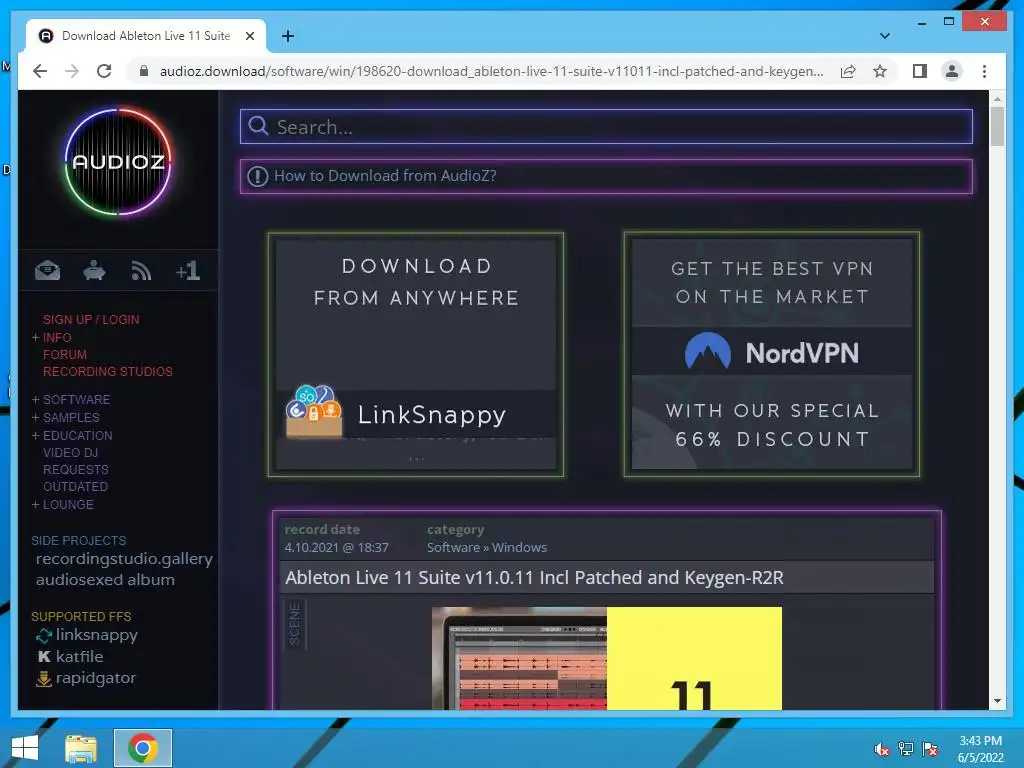The width and height of the screenshot is (1024, 768).
Task: Click the SCENE vertical label tag
Action: coord(295,624)
